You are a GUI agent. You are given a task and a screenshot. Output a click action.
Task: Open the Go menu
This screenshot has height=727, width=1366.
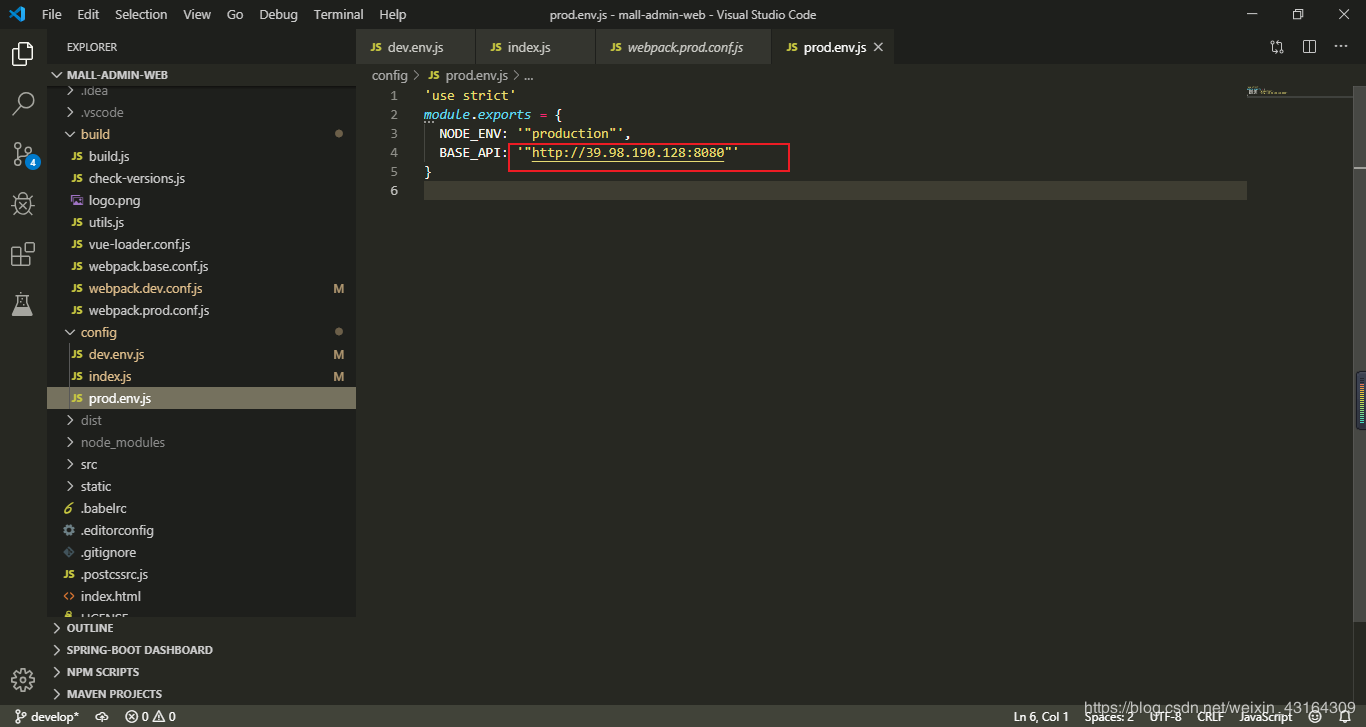[x=235, y=14]
